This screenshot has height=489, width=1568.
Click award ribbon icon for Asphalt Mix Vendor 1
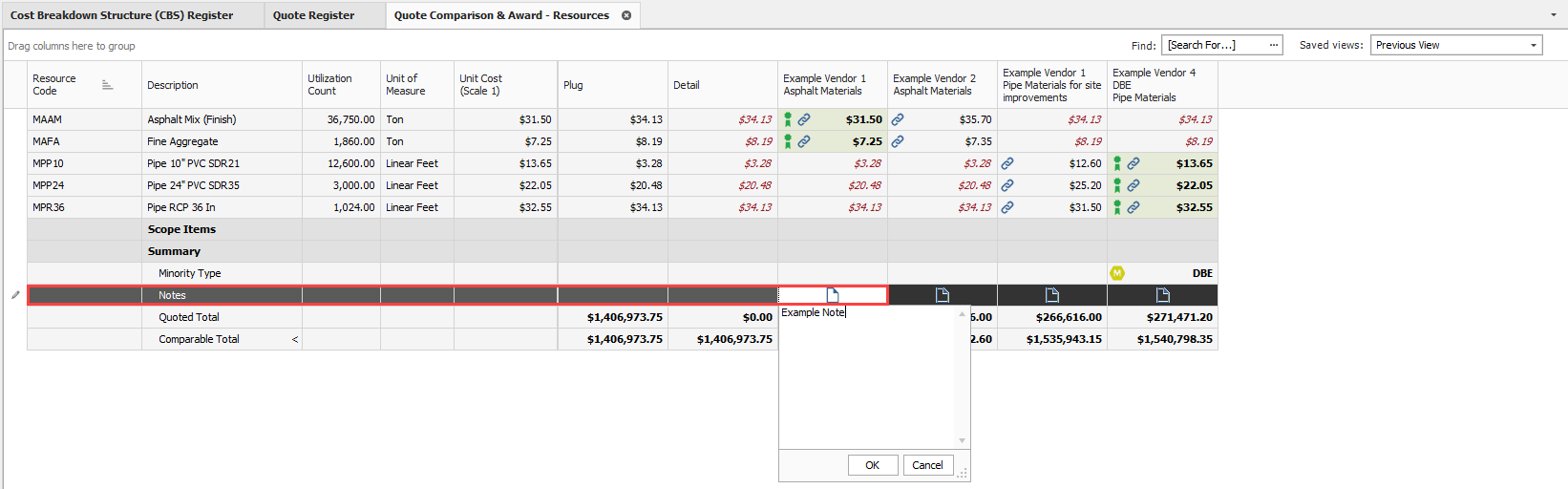(788, 119)
